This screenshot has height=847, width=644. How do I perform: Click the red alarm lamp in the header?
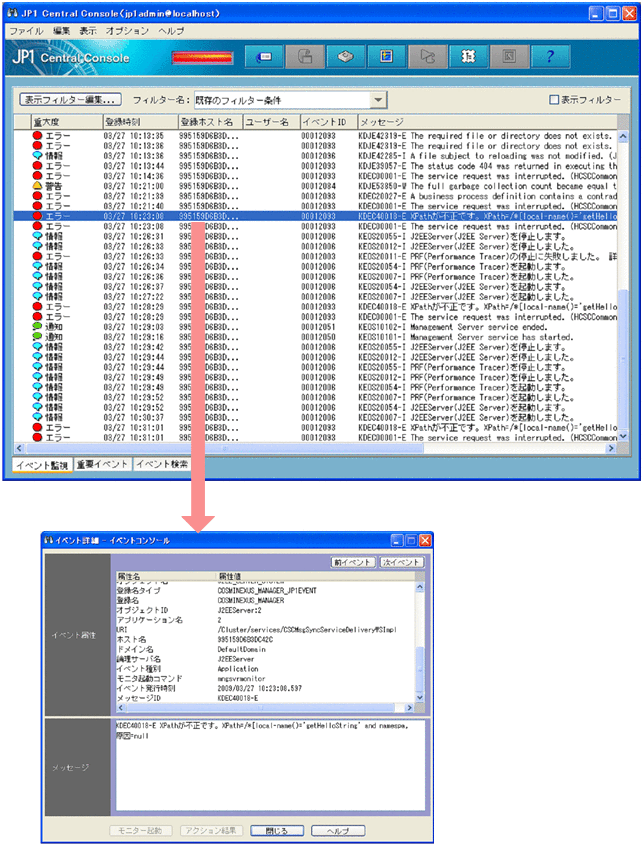203,57
